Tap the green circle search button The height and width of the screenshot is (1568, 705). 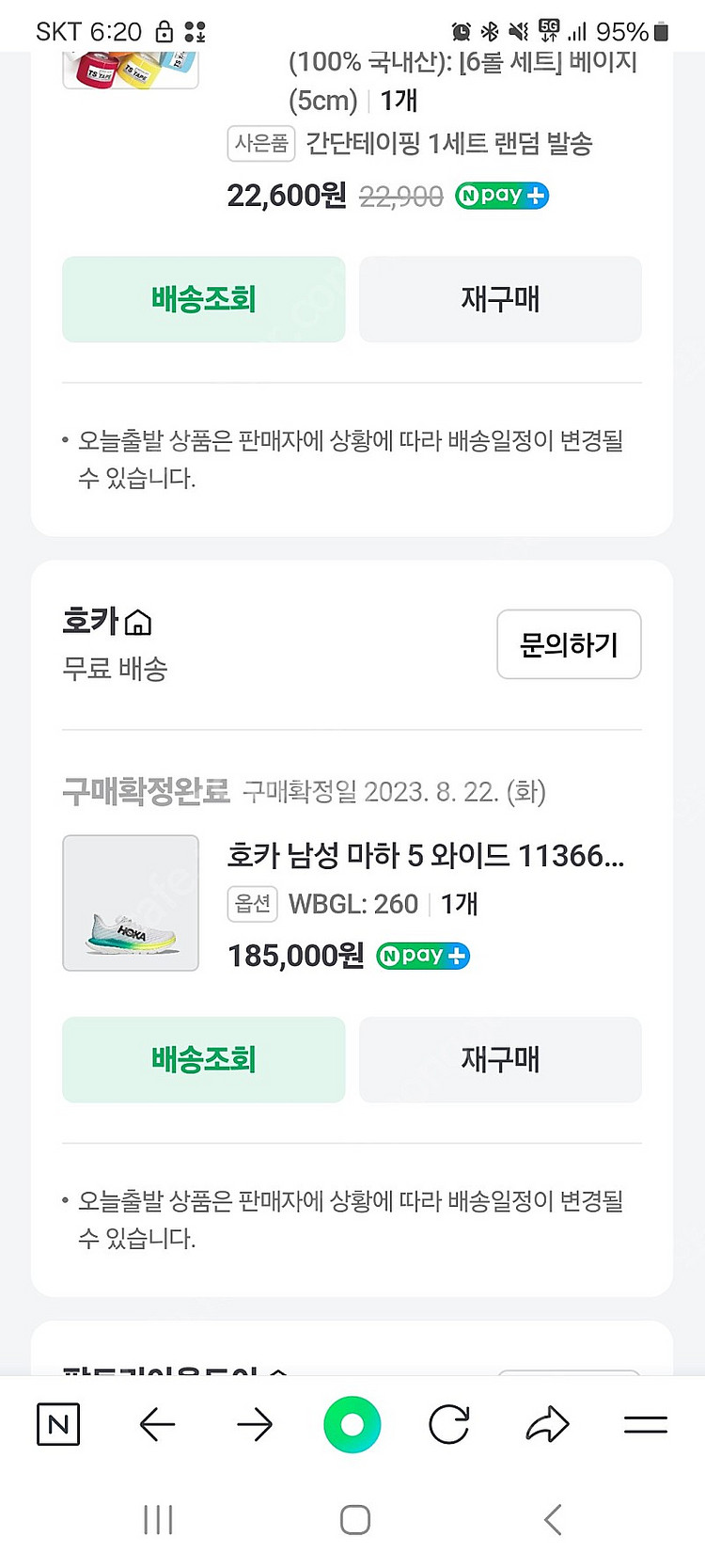click(x=352, y=1424)
